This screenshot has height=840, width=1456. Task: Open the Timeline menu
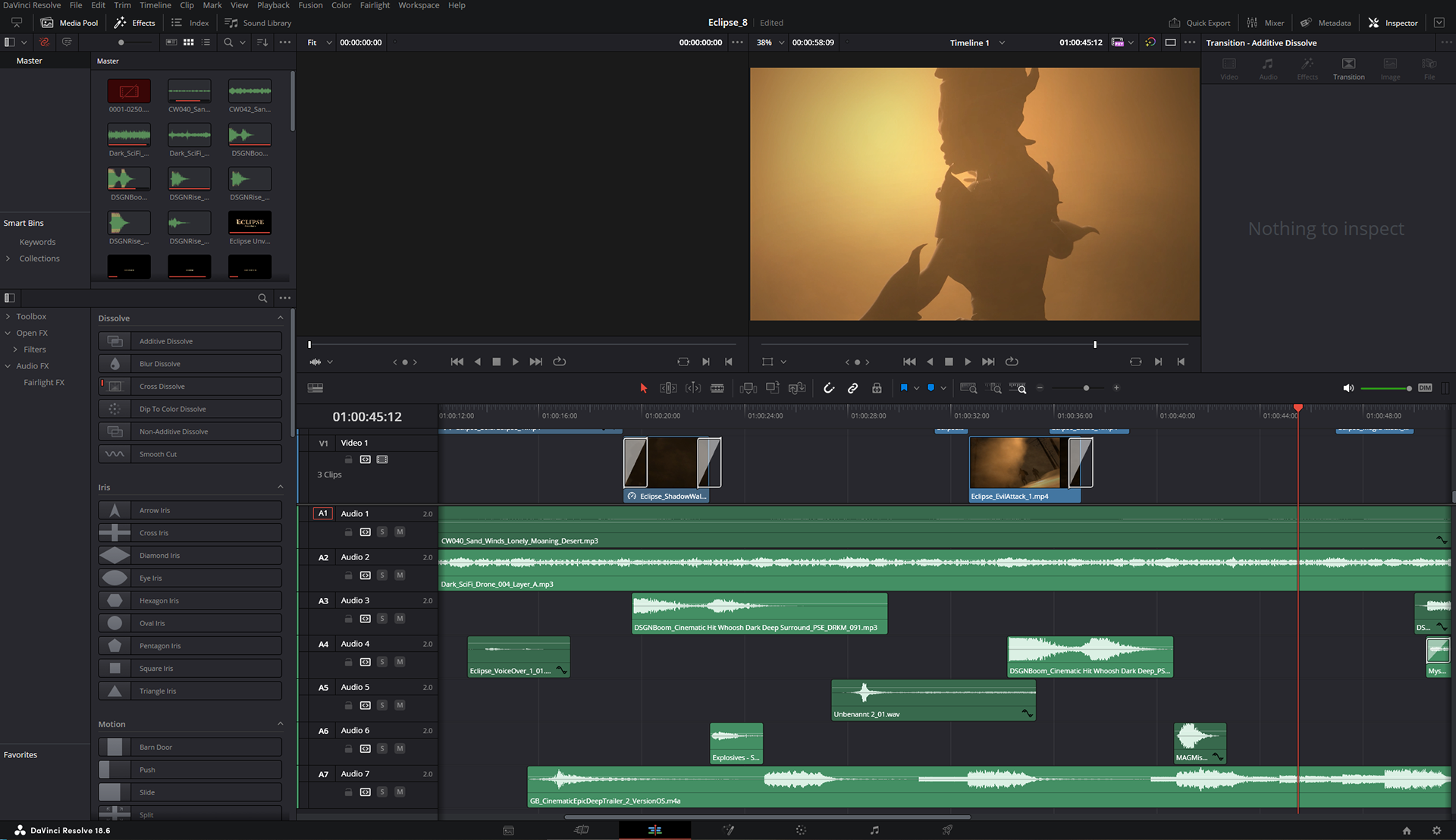(x=155, y=5)
